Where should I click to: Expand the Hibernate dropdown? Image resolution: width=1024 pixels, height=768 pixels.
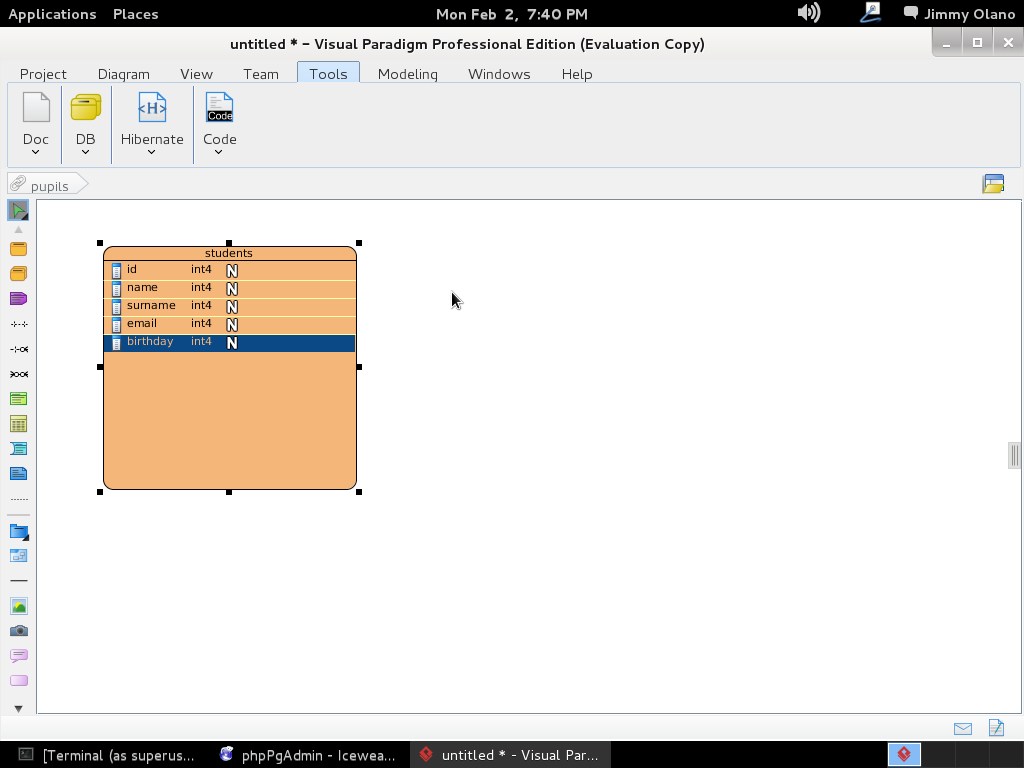click(152, 152)
